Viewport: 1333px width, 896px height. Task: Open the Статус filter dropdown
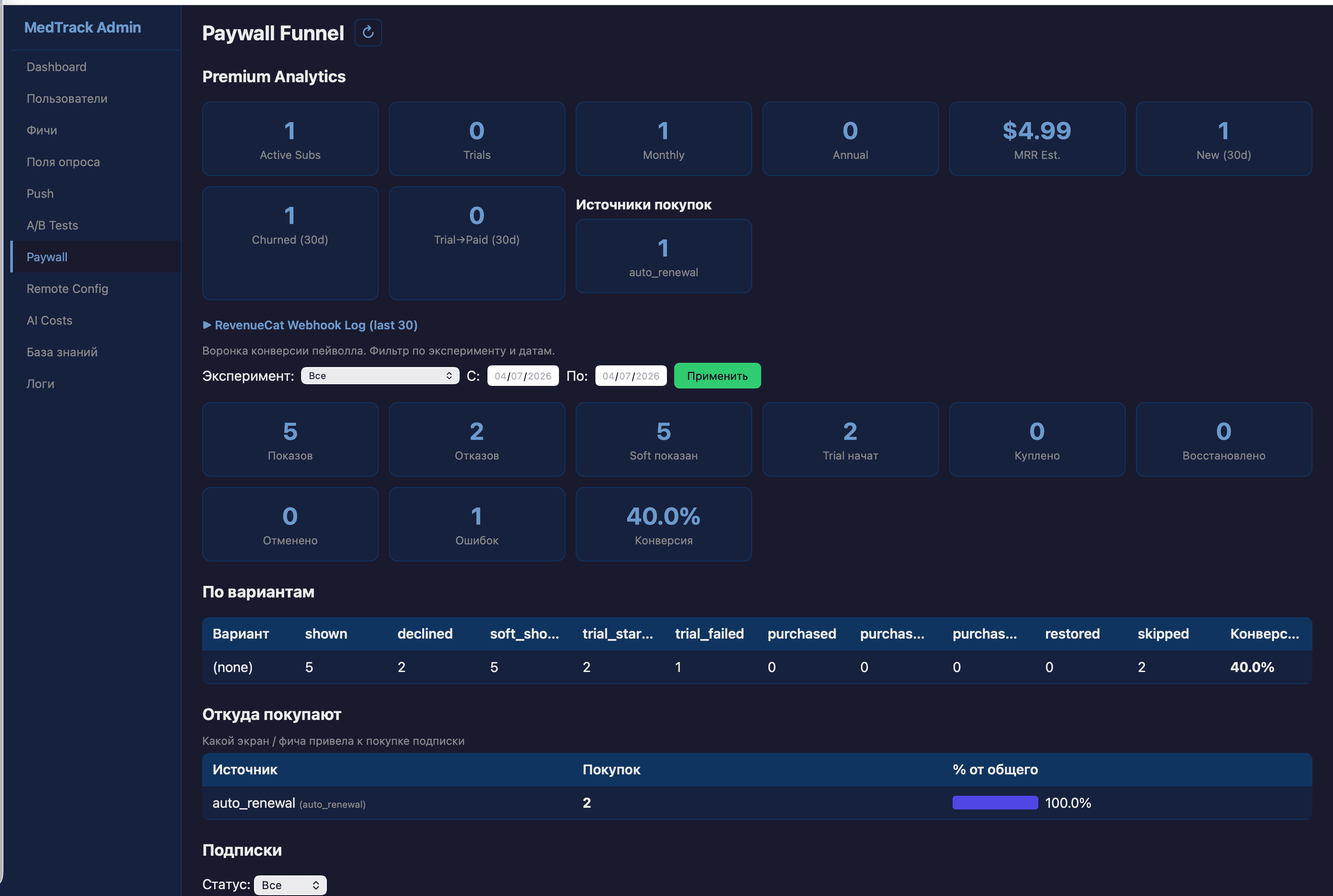tap(290, 885)
